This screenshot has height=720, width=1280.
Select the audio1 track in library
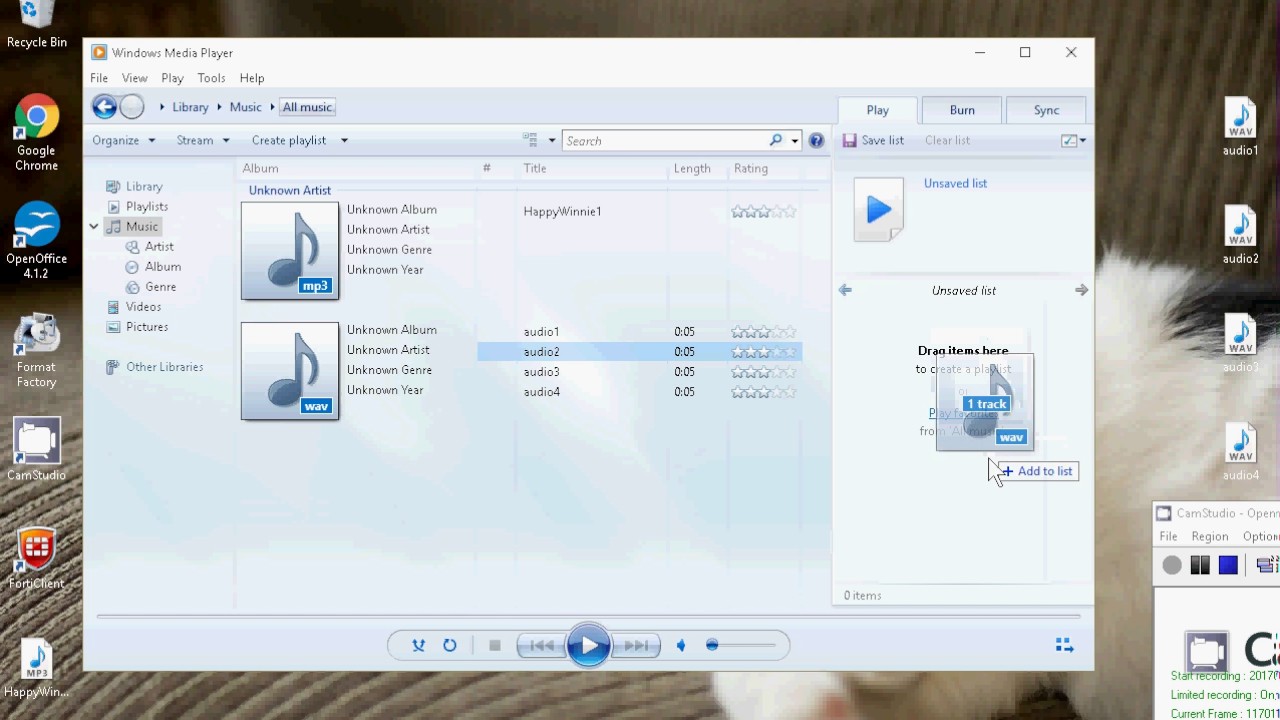coord(541,332)
